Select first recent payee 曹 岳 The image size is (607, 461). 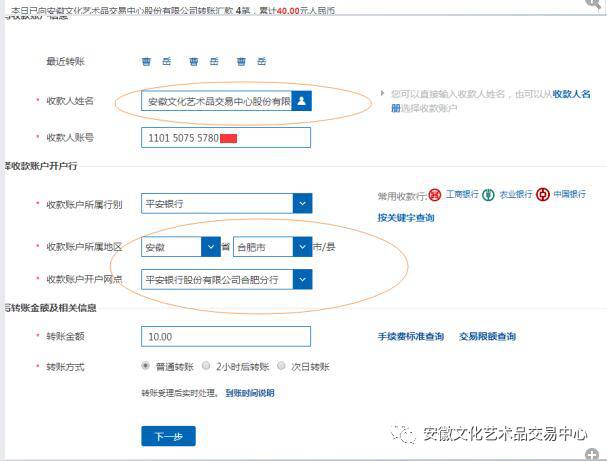[x=156, y=62]
